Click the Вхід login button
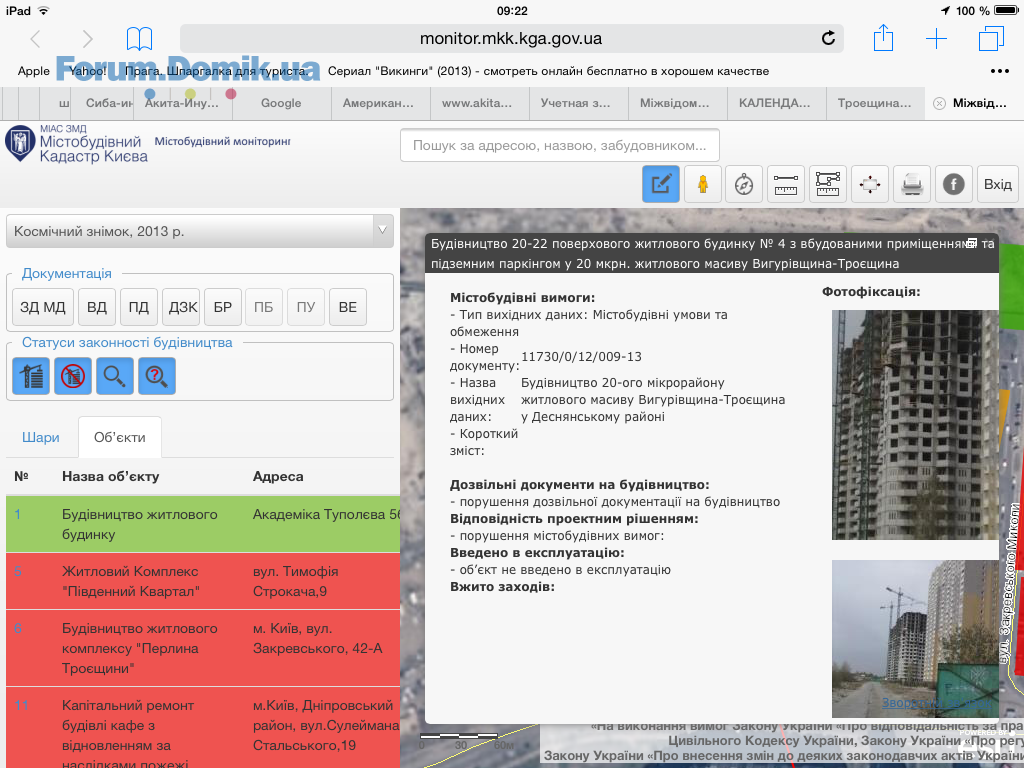The height and width of the screenshot is (768, 1024). pyautogui.click(x=998, y=184)
